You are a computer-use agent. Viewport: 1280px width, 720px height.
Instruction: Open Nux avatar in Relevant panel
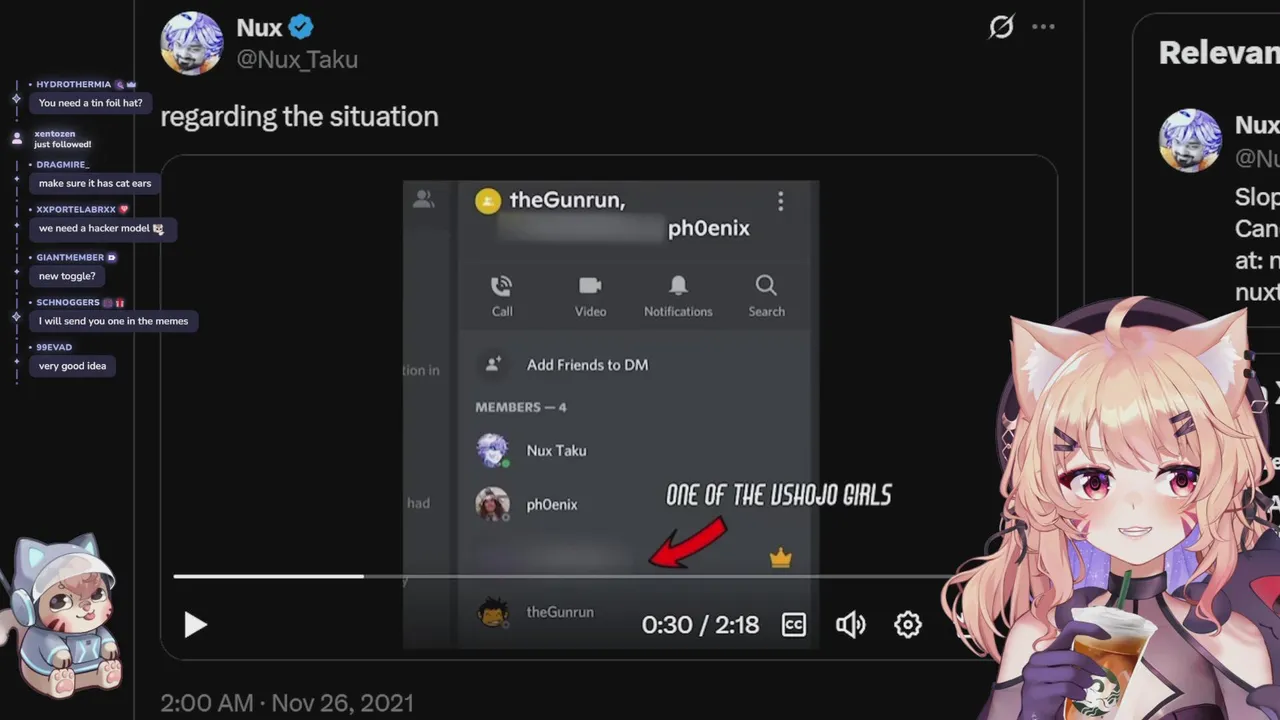pos(1190,141)
